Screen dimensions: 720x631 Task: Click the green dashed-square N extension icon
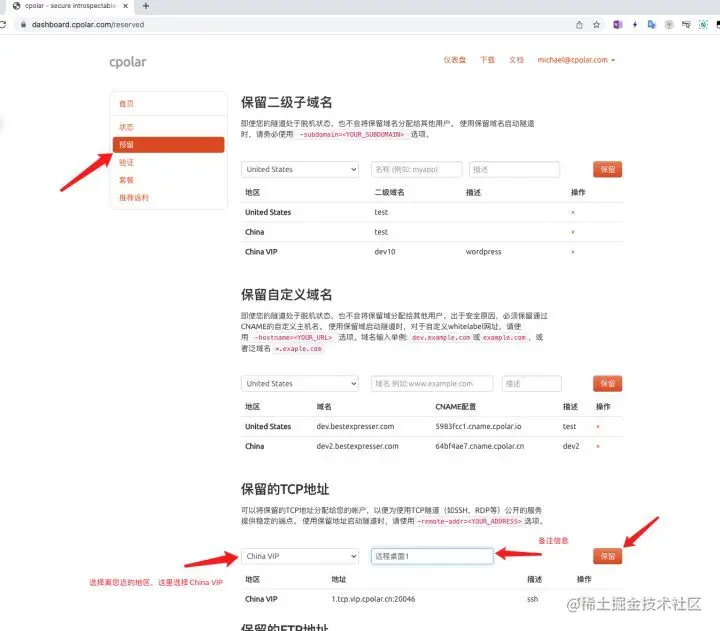(x=703, y=25)
